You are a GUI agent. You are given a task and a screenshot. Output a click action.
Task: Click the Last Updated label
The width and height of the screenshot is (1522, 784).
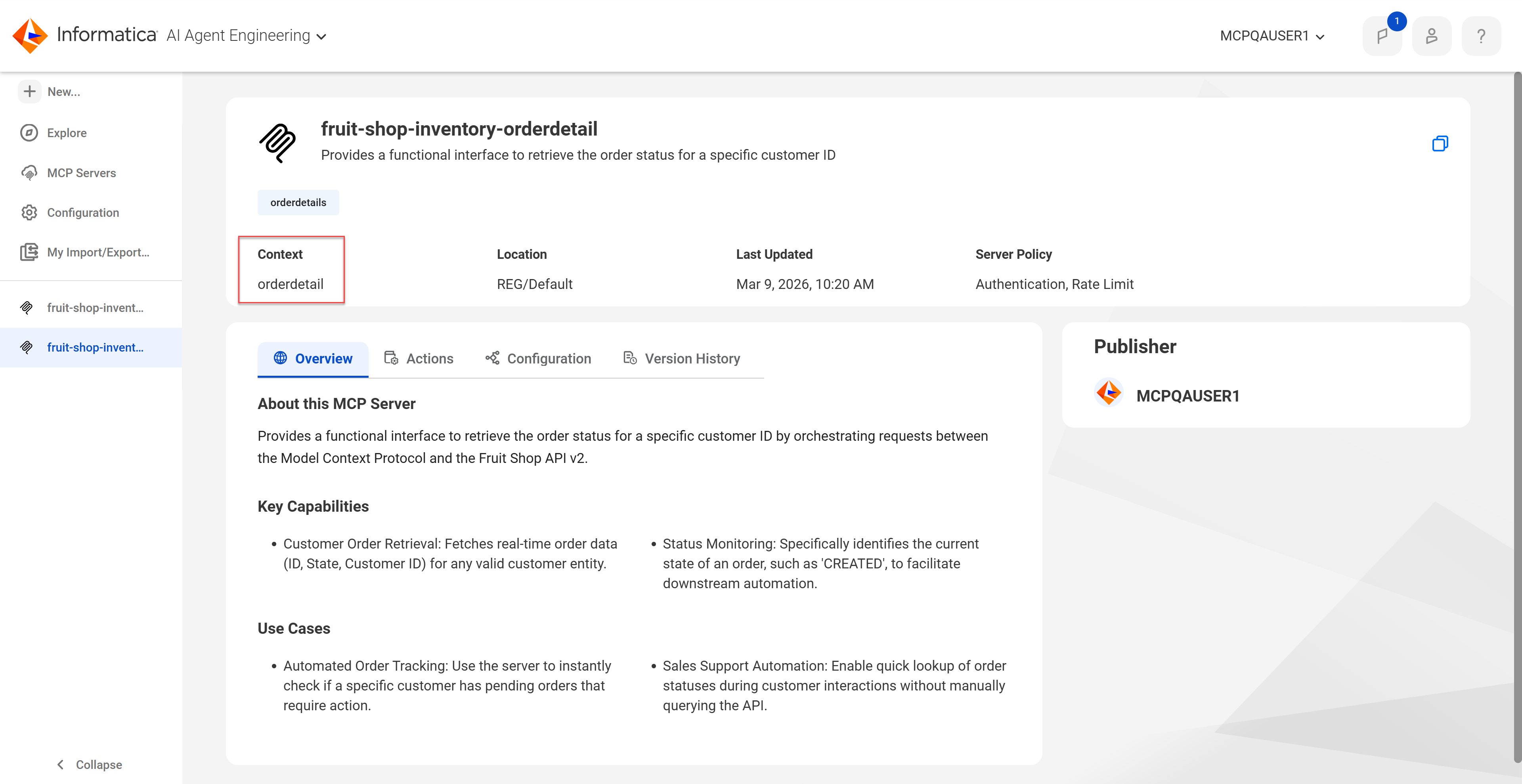click(774, 254)
